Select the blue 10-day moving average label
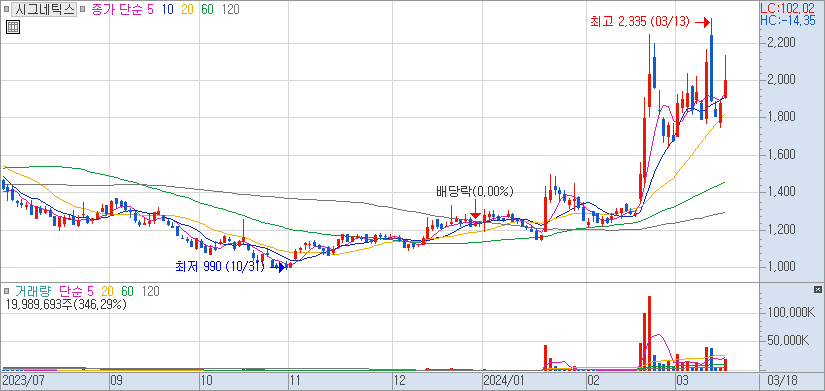 coord(169,9)
